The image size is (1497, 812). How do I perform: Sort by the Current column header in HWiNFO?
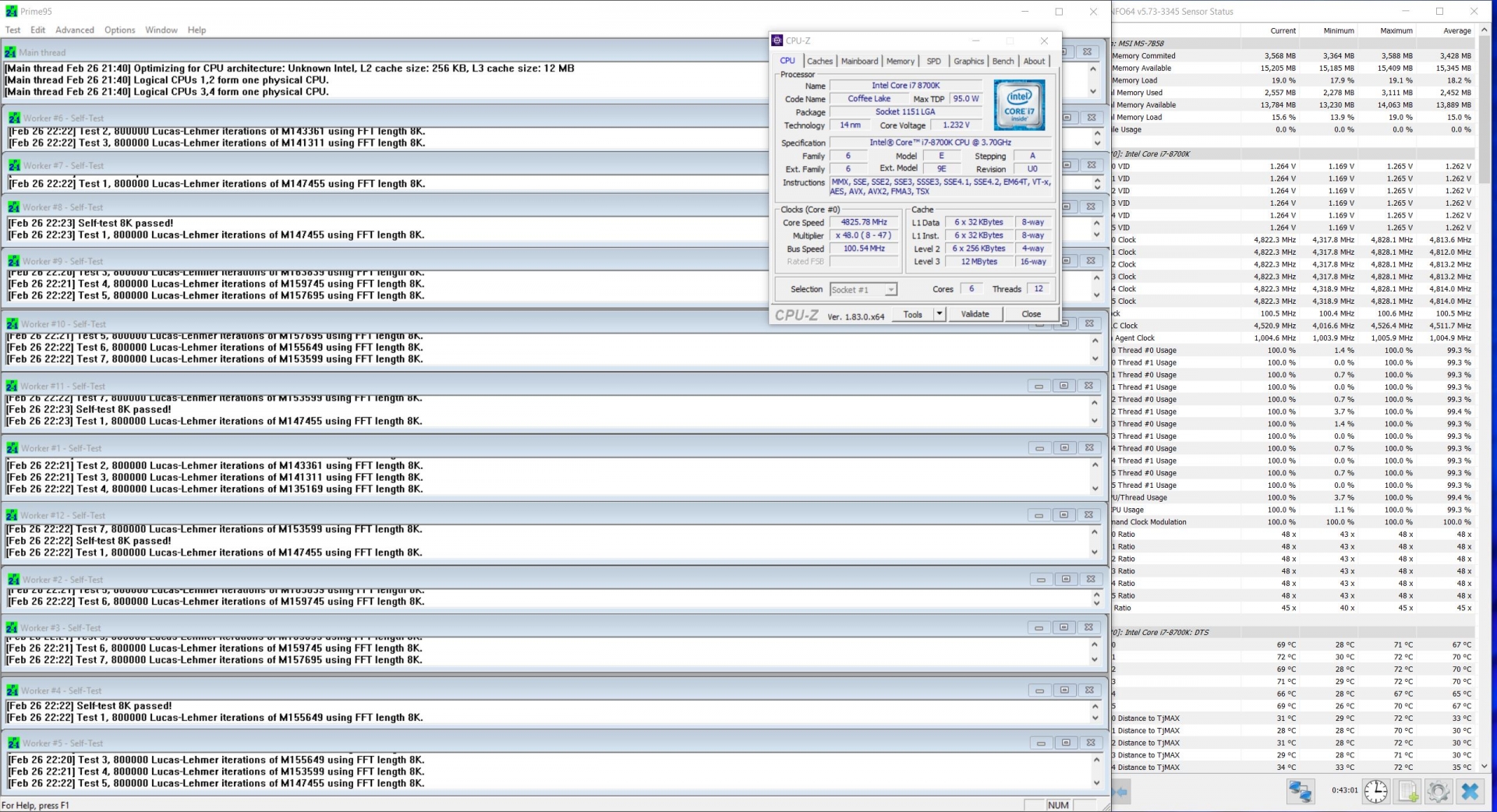click(1272, 30)
